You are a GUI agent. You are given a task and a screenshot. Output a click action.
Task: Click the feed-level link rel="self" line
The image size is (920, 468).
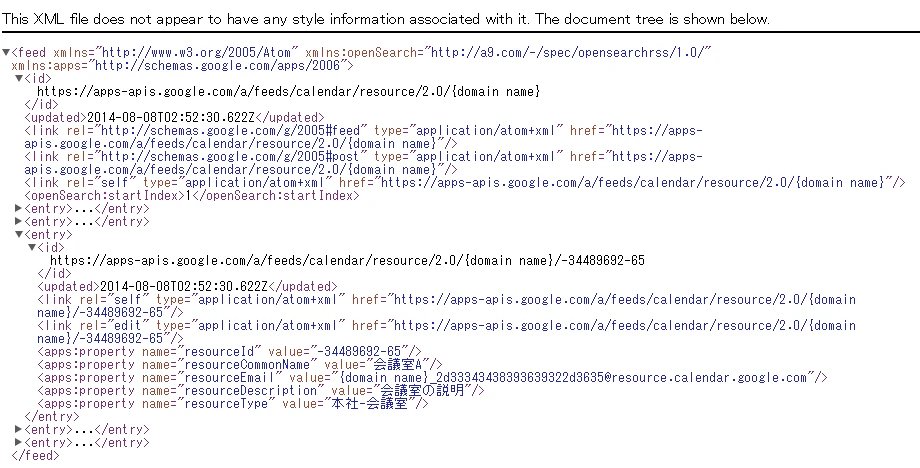(465, 182)
